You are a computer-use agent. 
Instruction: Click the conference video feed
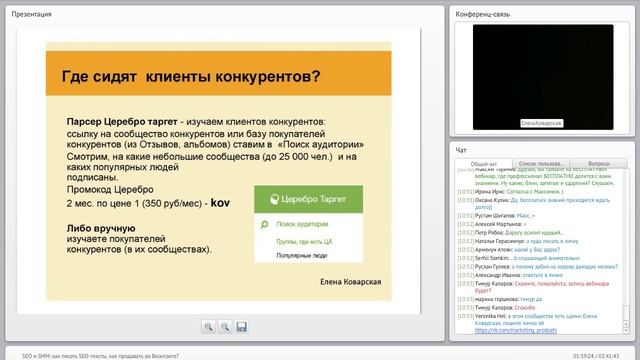click(543, 77)
